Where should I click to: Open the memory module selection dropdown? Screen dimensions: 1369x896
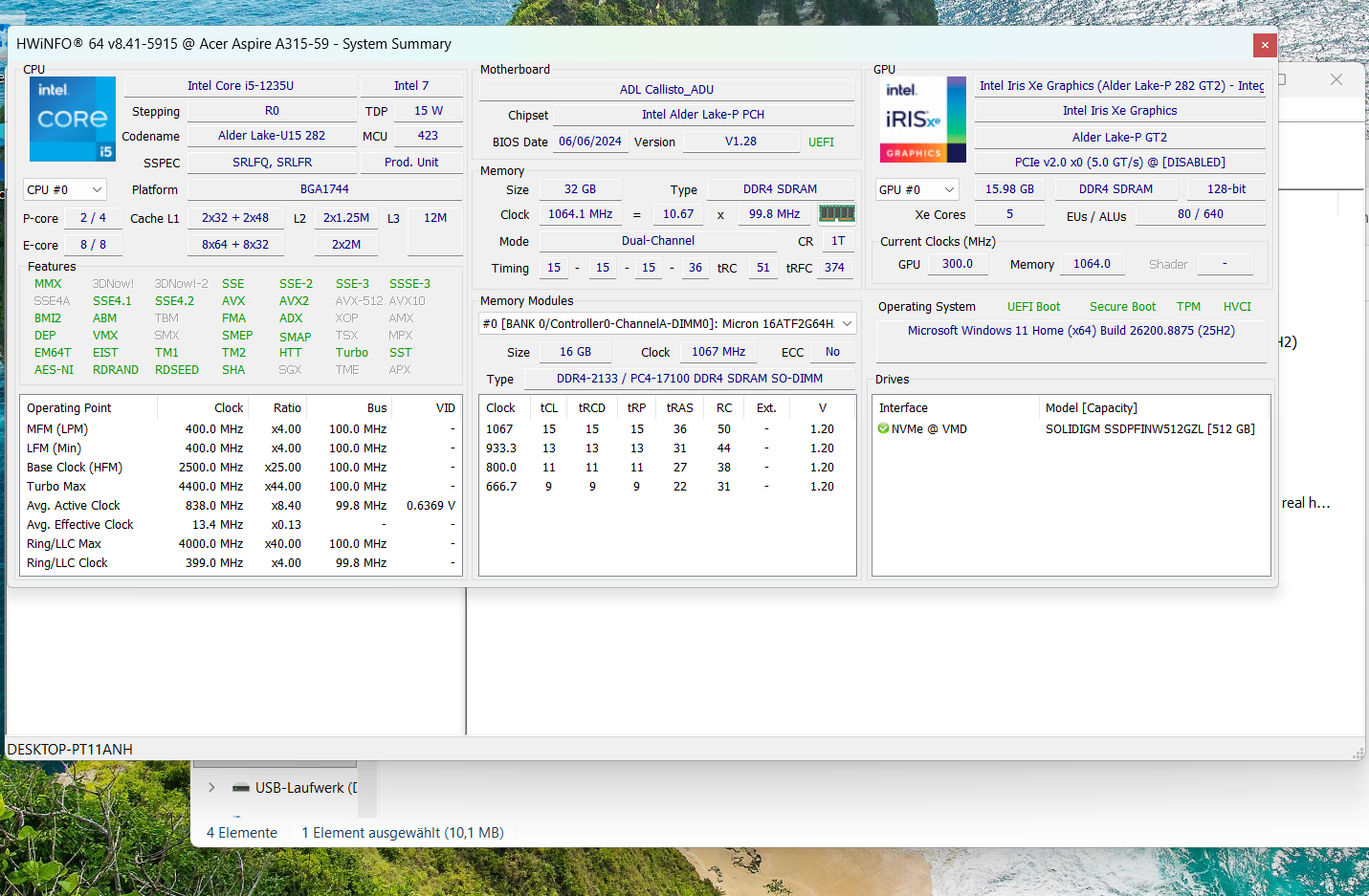click(667, 324)
